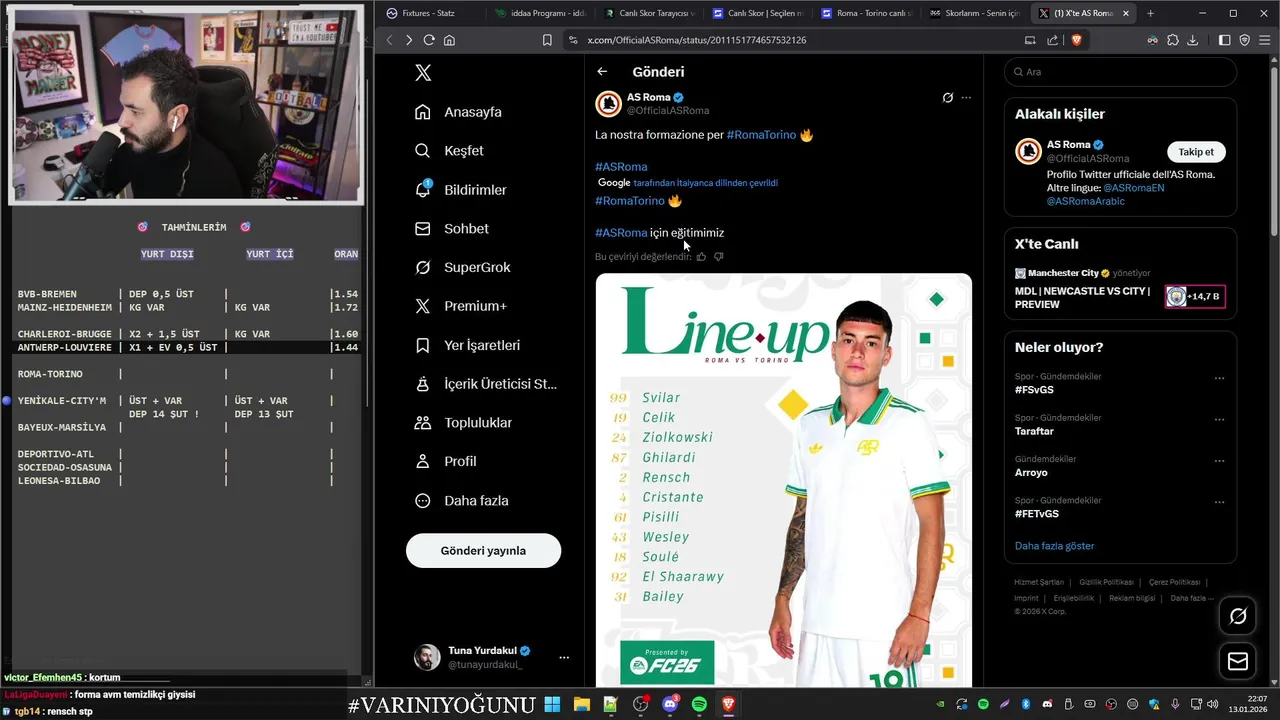Open Windows Start menu

(552, 705)
